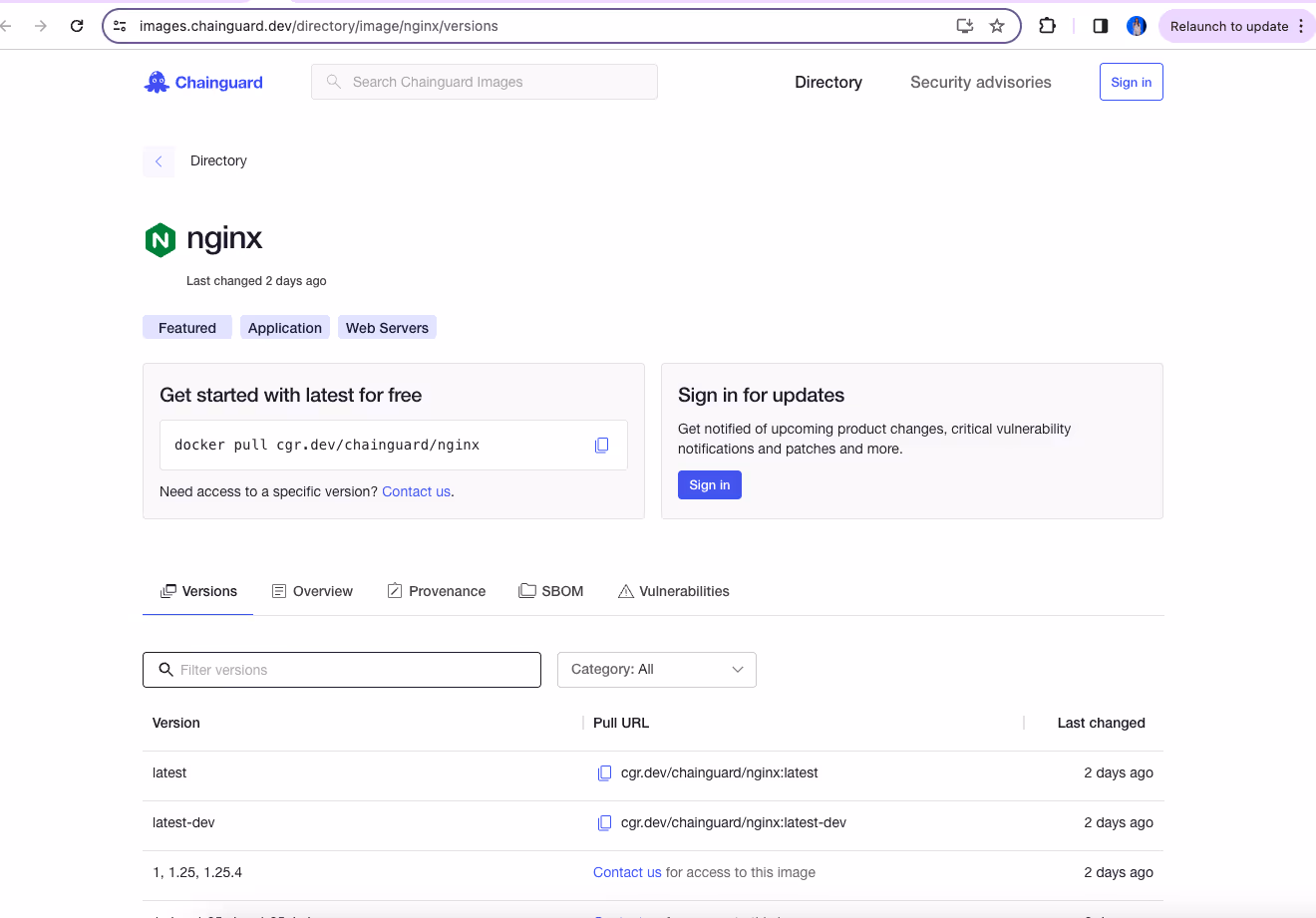Click the Pull URL column header
This screenshot has width=1316, height=918.
(x=621, y=723)
